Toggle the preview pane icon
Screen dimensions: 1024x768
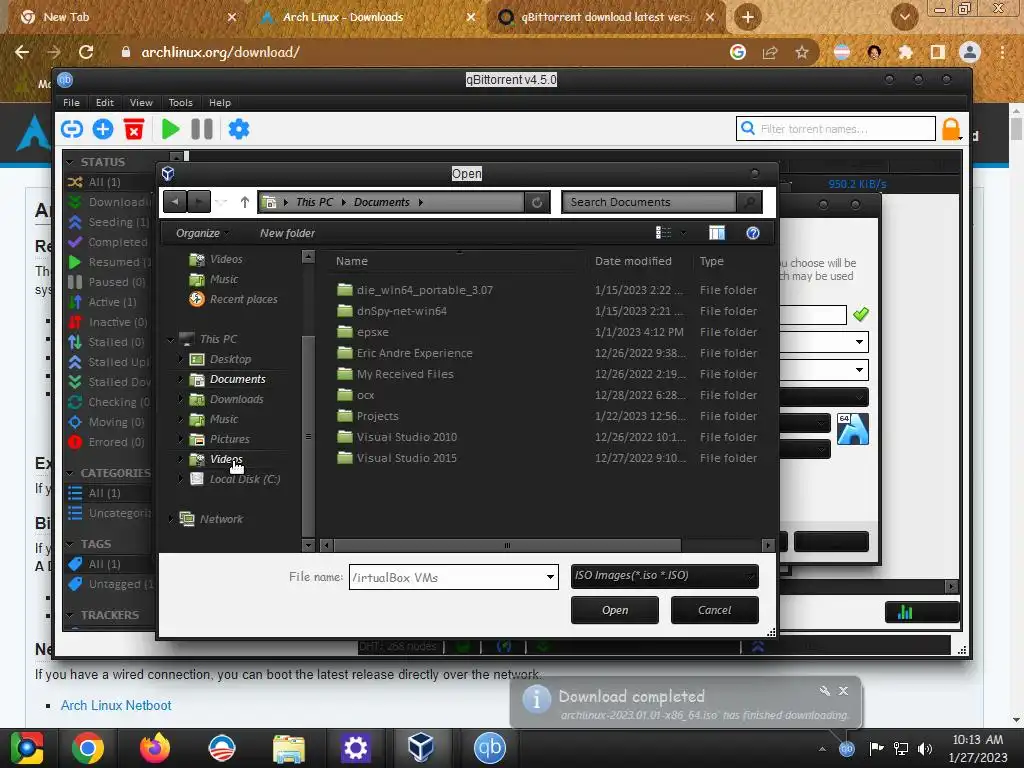pyautogui.click(x=717, y=233)
